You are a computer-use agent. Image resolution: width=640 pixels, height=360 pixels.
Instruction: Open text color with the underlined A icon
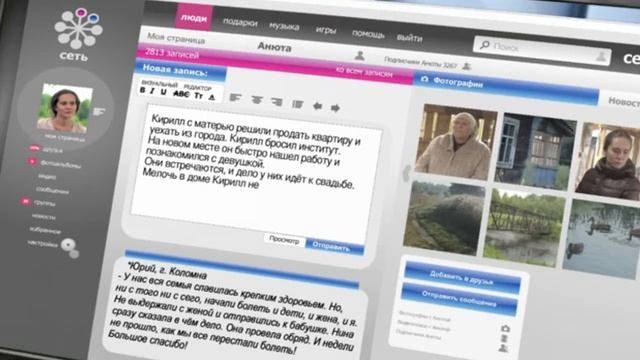[x=211, y=97]
